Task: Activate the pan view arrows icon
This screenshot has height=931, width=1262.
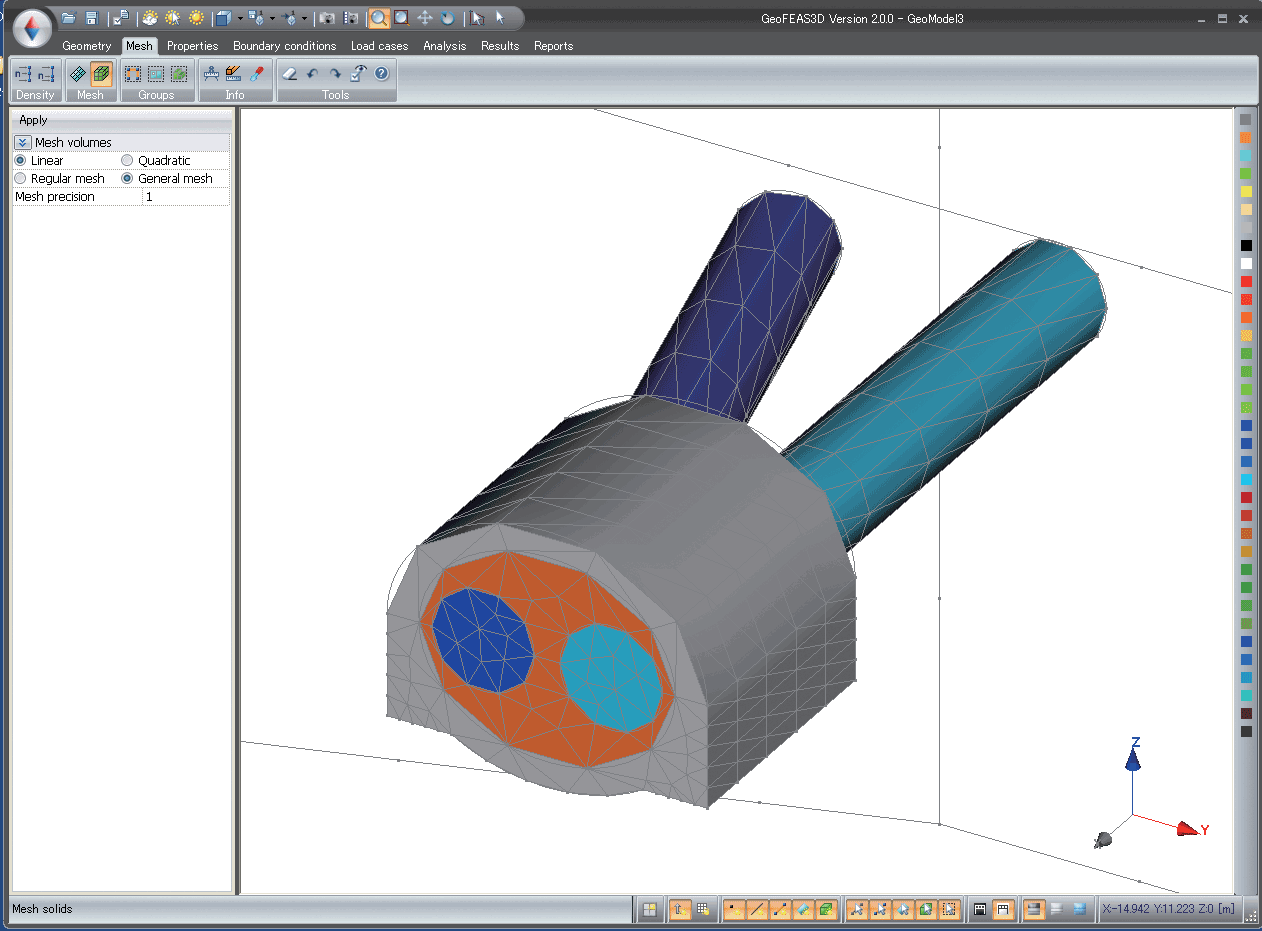Action: [424, 18]
